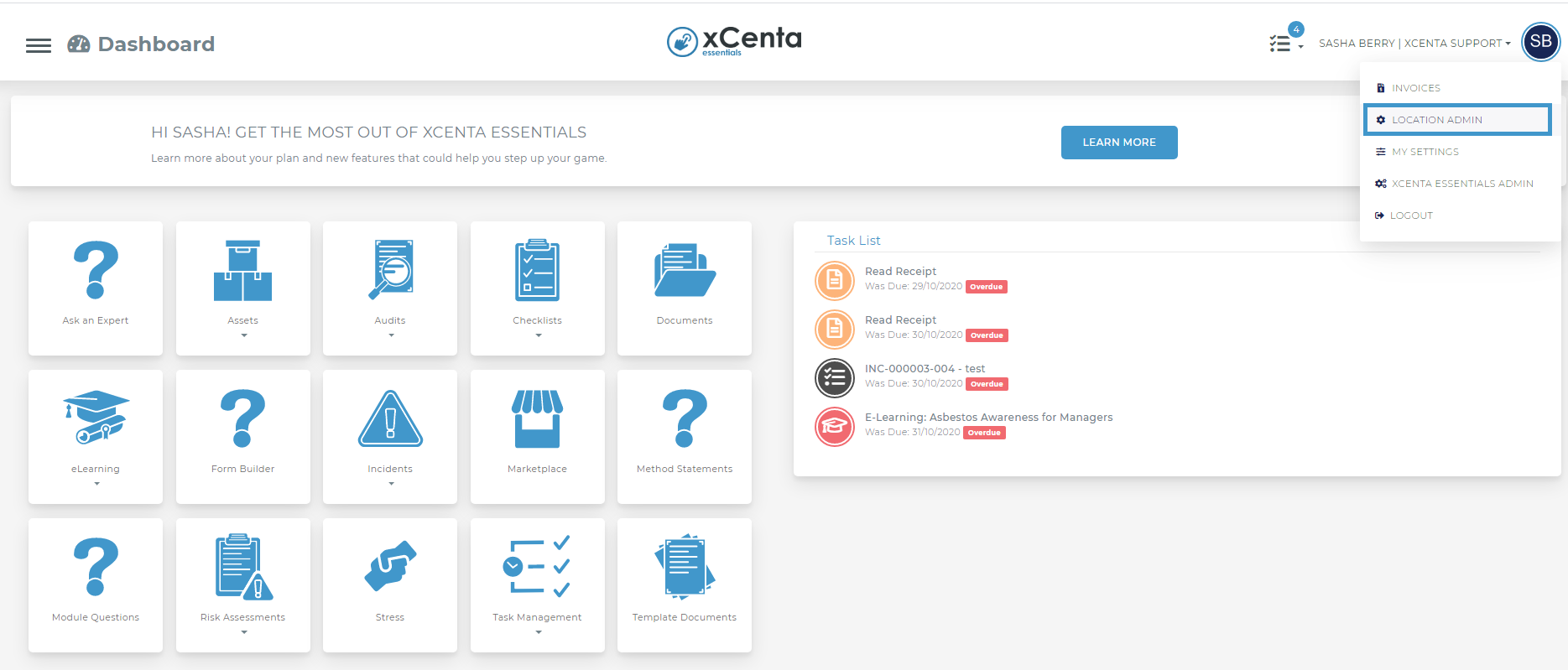Click the notification count badge showing 4
The width and height of the screenshot is (1568, 670).
[1296, 29]
